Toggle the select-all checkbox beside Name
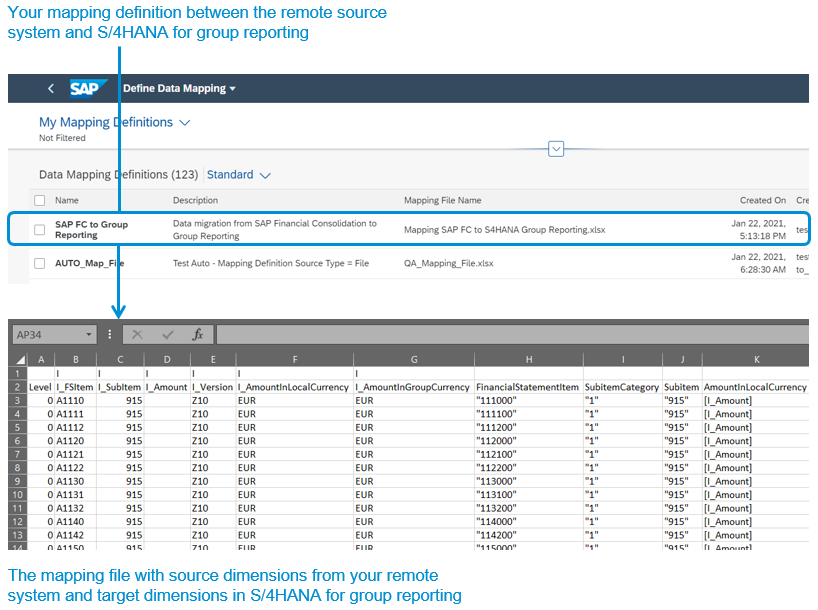Viewport: 818px width, 610px height. [x=40, y=200]
